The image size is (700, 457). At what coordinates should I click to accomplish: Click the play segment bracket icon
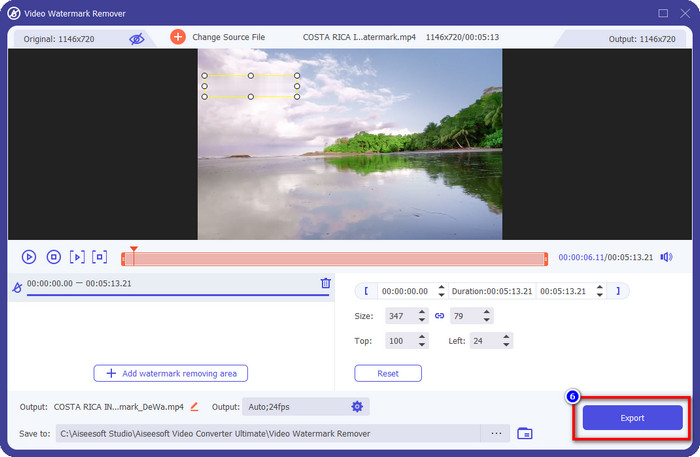[x=77, y=257]
